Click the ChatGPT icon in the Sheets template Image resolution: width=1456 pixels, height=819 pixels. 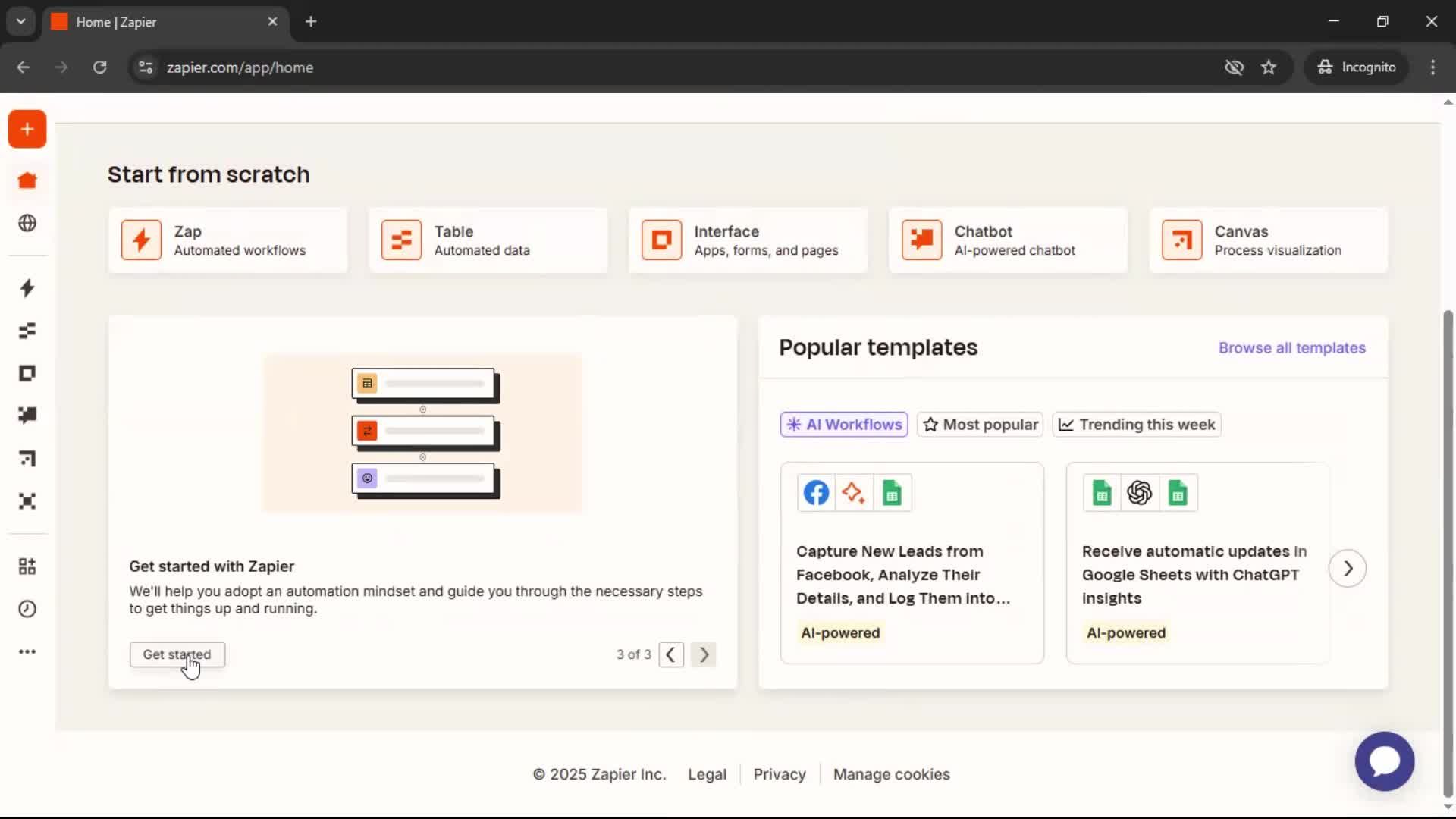pyautogui.click(x=1139, y=493)
